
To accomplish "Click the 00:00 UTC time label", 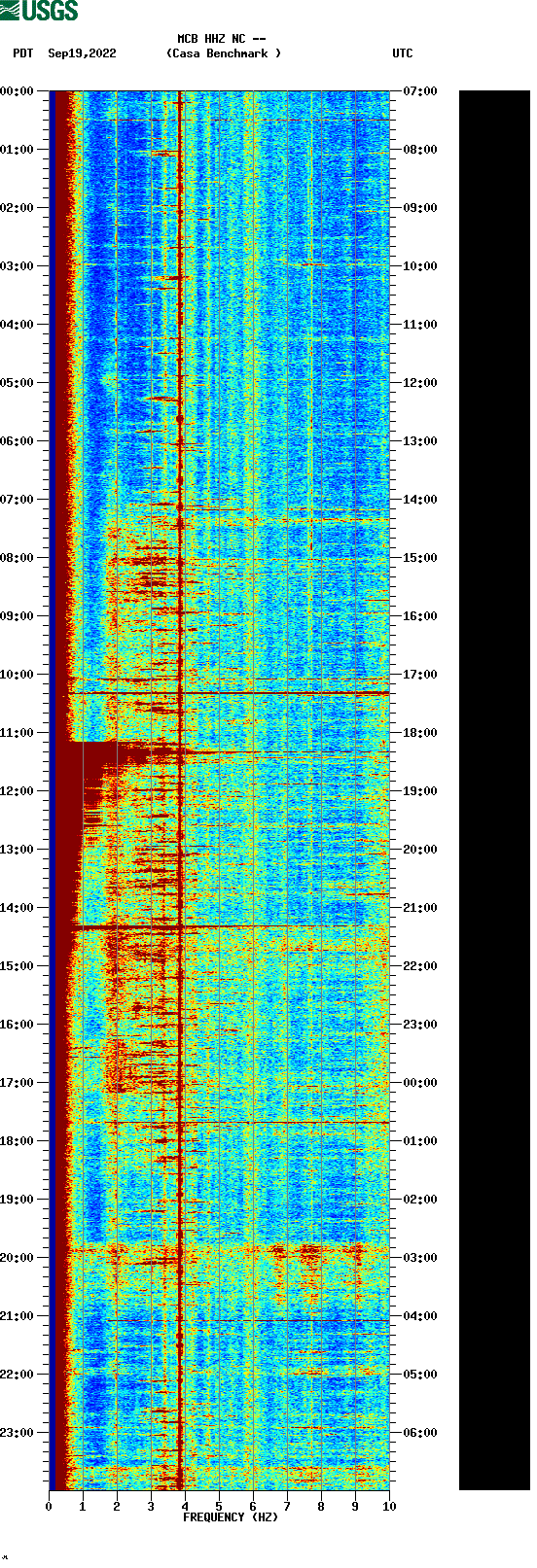I will pos(420,1083).
